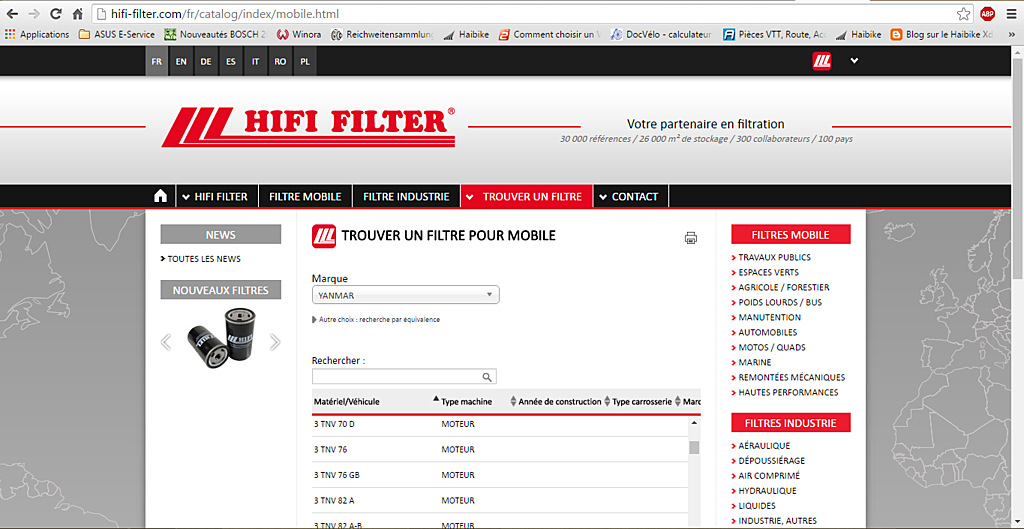Open the FILTRE INDUSTRIE nav item
This screenshot has height=529, width=1024.
(406, 196)
